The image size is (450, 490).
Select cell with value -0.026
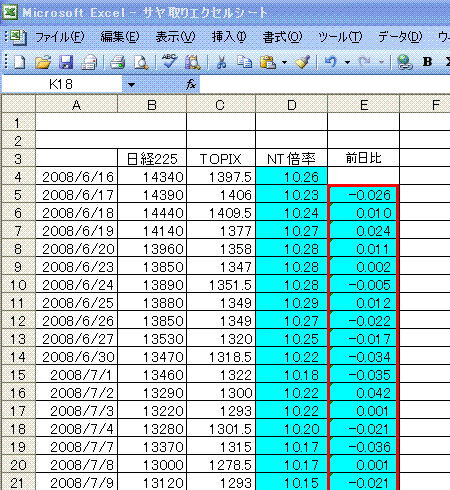point(364,194)
